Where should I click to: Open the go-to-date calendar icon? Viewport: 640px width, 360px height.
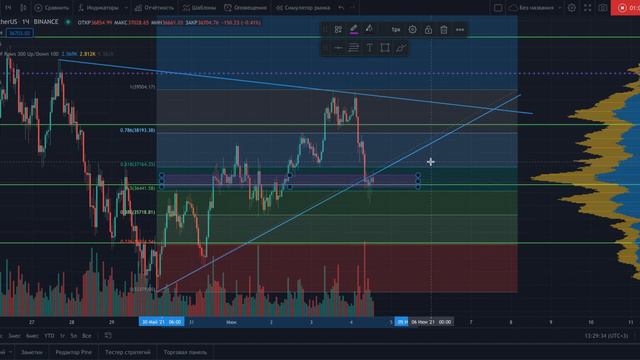pyautogui.click(x=108, y=336)
